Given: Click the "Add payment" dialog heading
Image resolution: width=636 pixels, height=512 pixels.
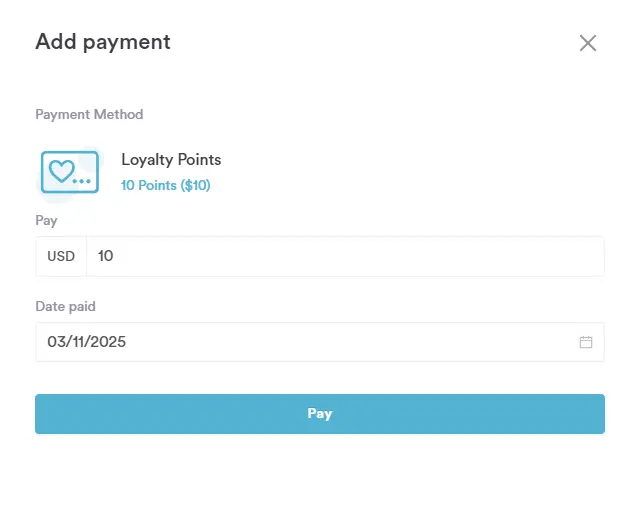Looking at the screenshot, I should (x=103, y=42).
